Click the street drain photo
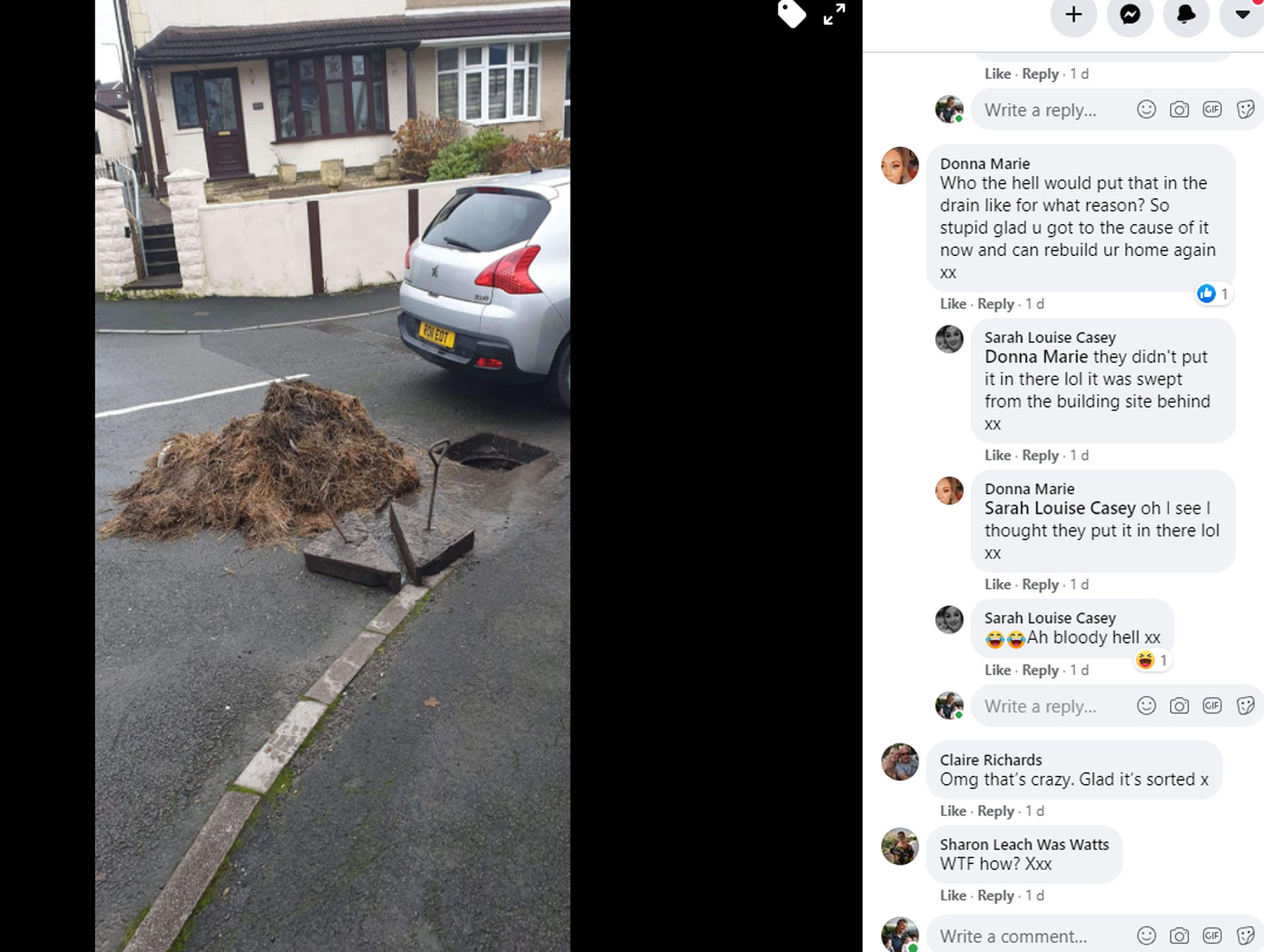This screenshot has width=1264, height=952. (x=333, y=476)
